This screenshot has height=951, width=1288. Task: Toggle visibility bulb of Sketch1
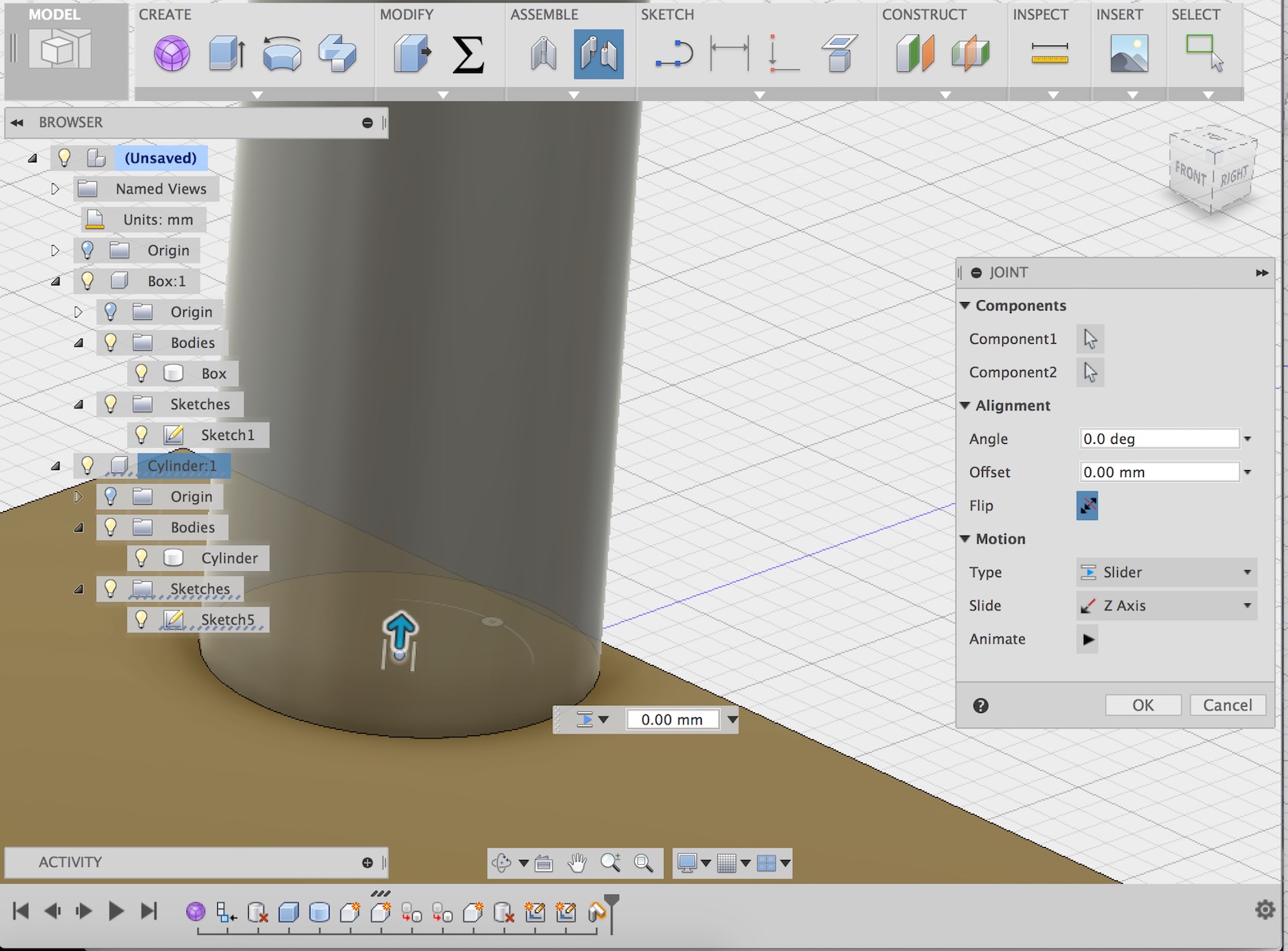point(141,435)
